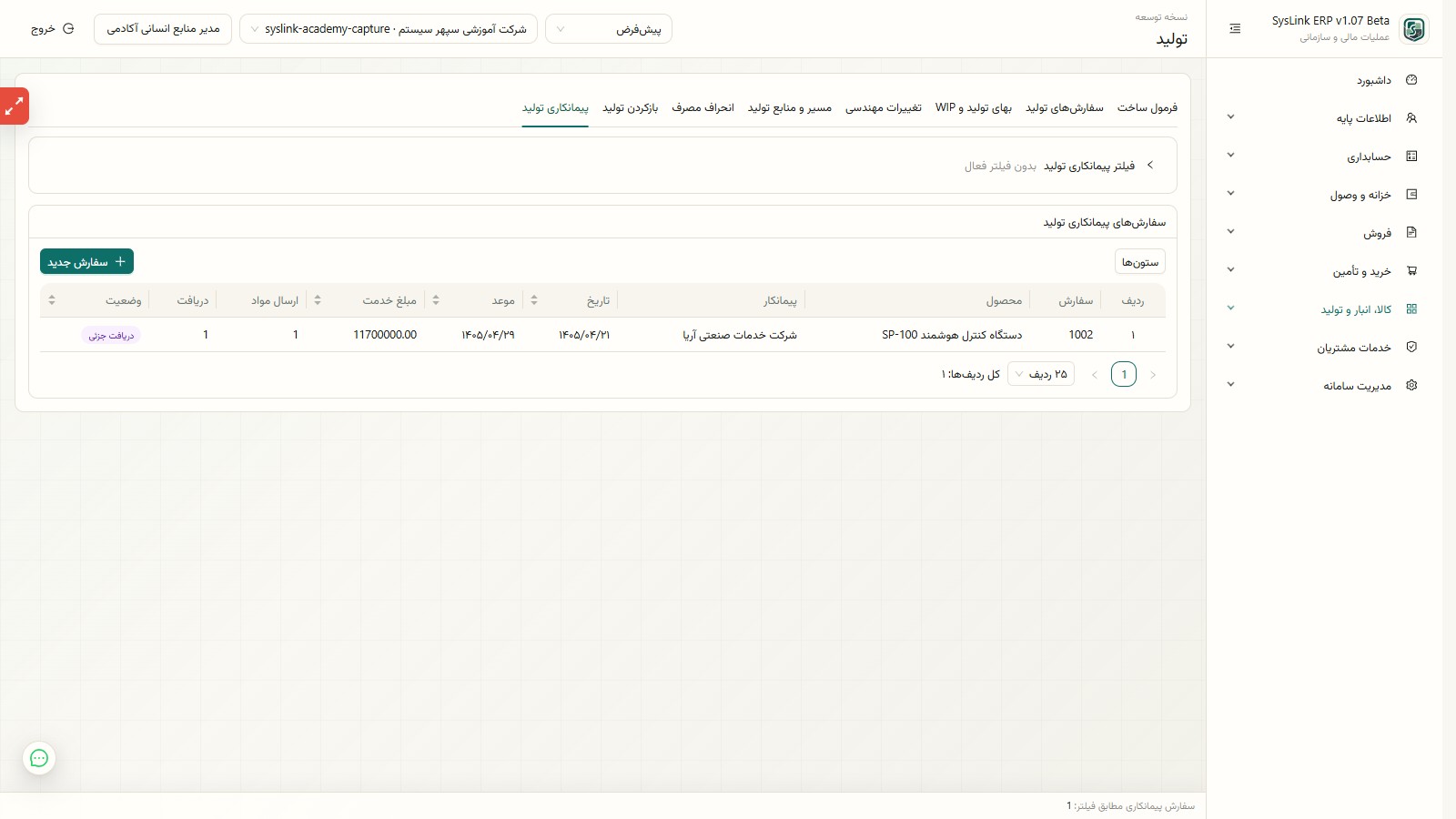Switch to the مسیر و منابع تولید tab

(790, 108)
